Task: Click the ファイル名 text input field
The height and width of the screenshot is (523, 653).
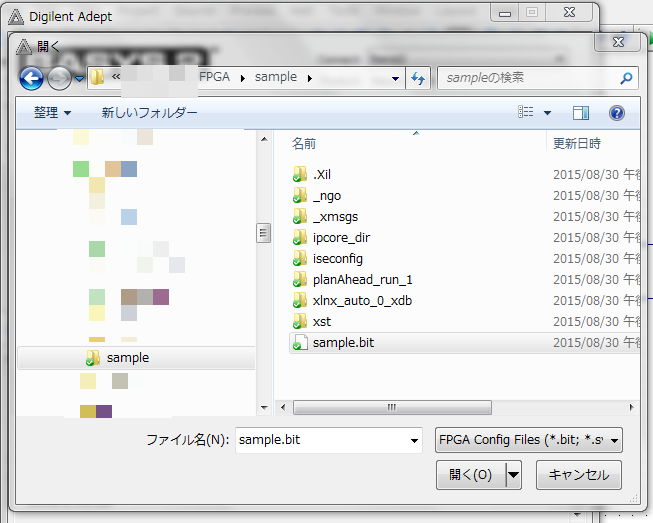Action: coord(320,440)
